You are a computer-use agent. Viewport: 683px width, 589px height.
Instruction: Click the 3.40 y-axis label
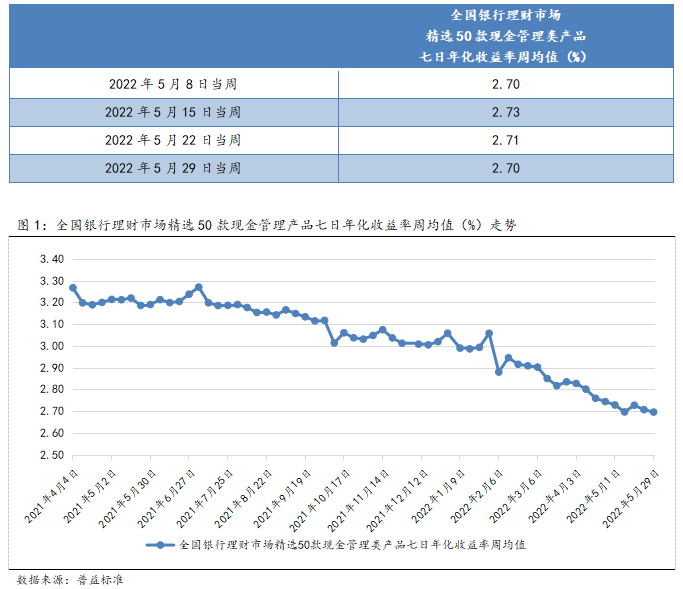click(51, 259)
